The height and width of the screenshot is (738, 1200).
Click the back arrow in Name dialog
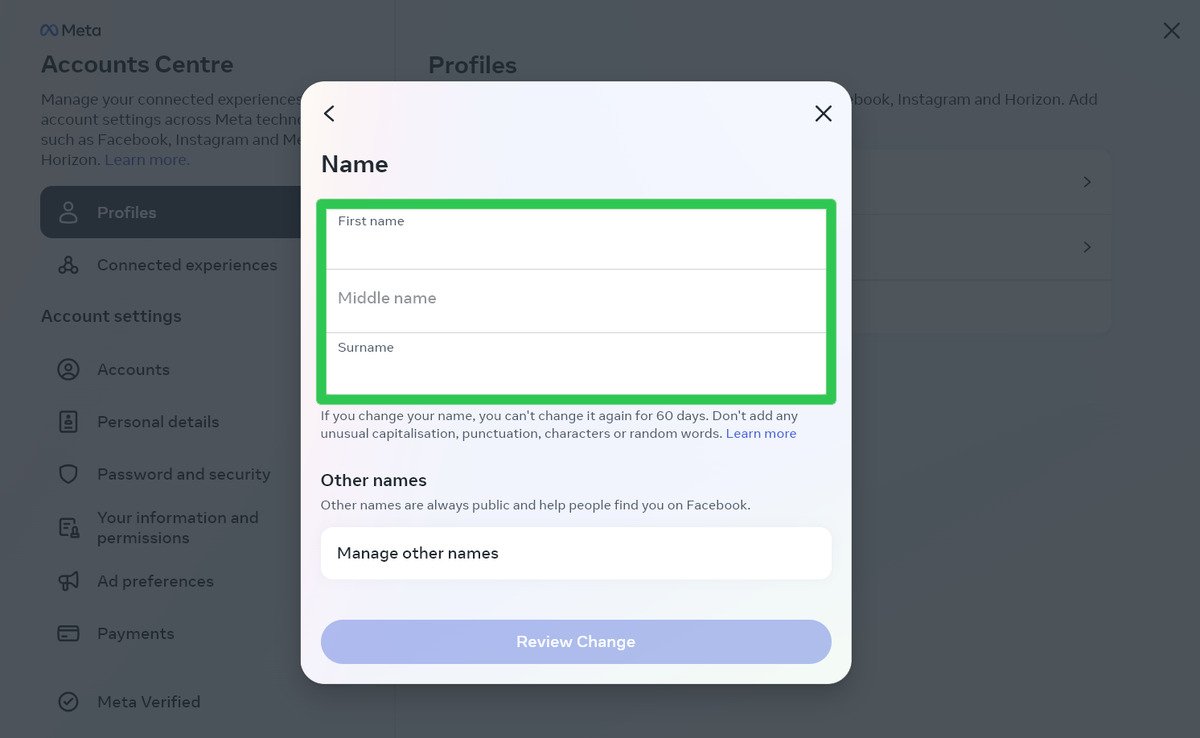329,113
